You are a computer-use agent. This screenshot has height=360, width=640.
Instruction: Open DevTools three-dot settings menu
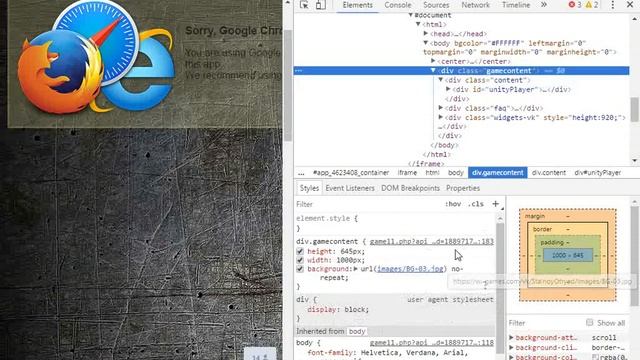(x=613, y=5)
